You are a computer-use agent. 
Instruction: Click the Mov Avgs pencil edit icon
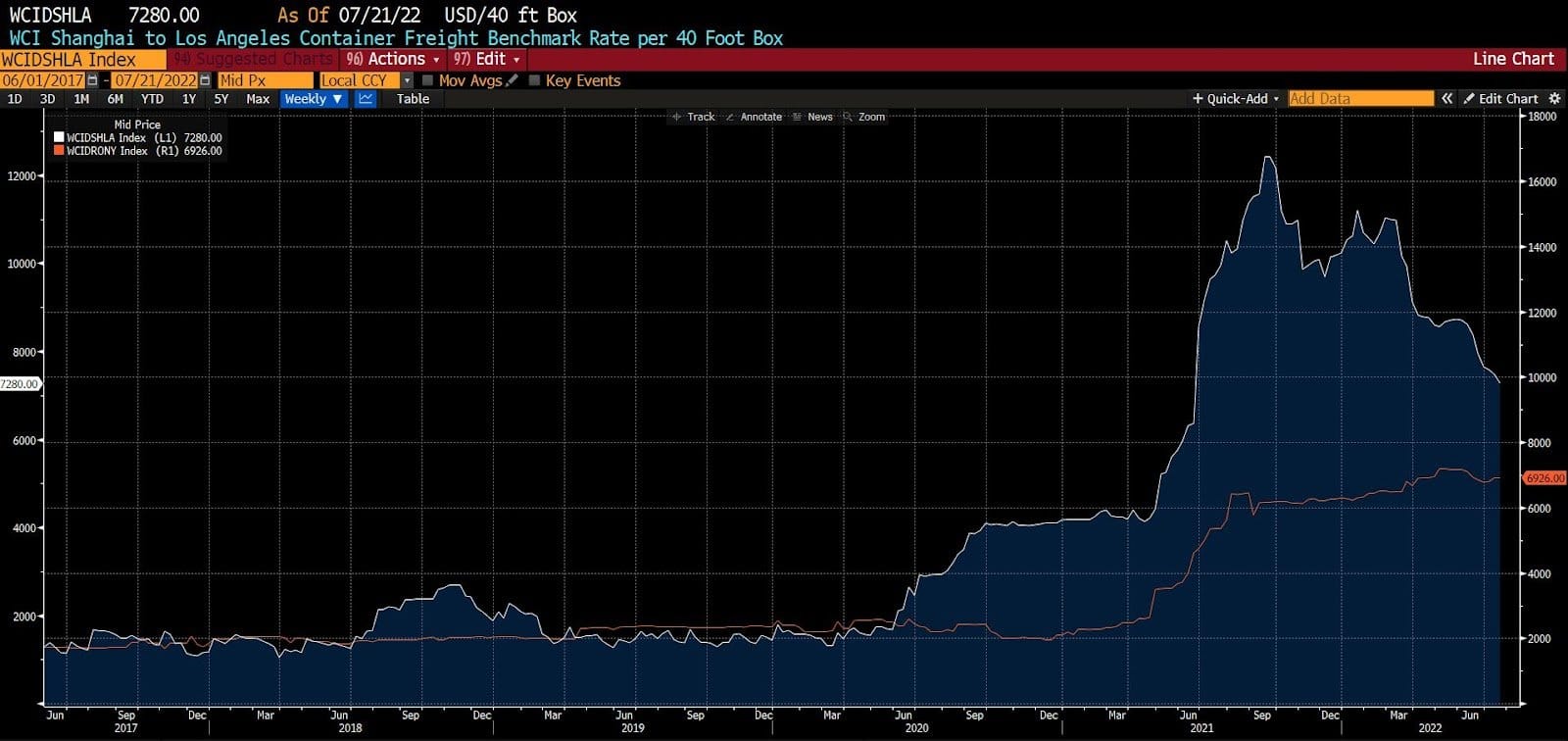(x=512, y=80)
